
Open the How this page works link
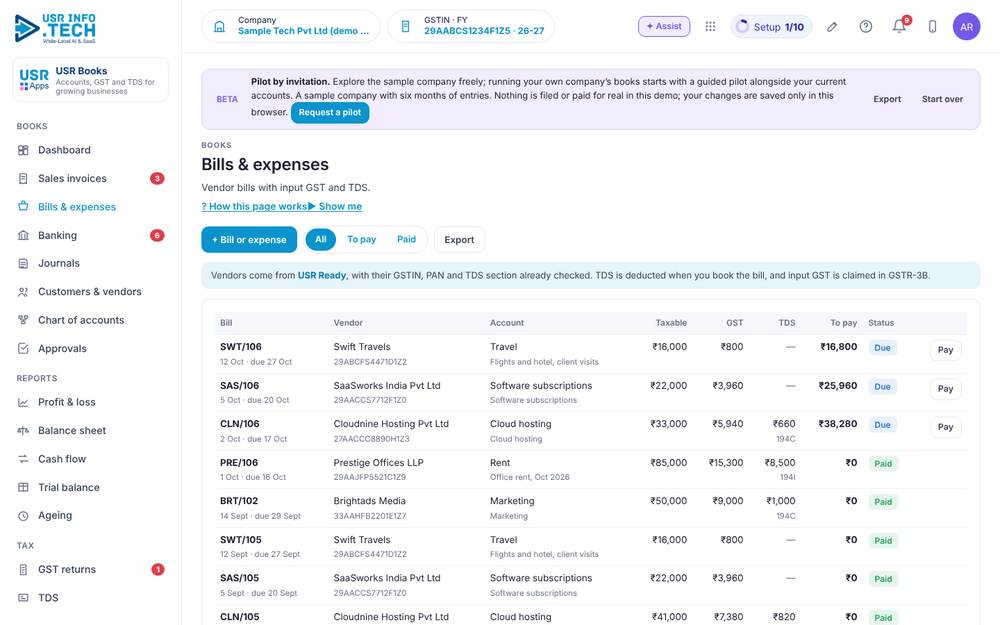pyautogui.click(x=254, y=206)
